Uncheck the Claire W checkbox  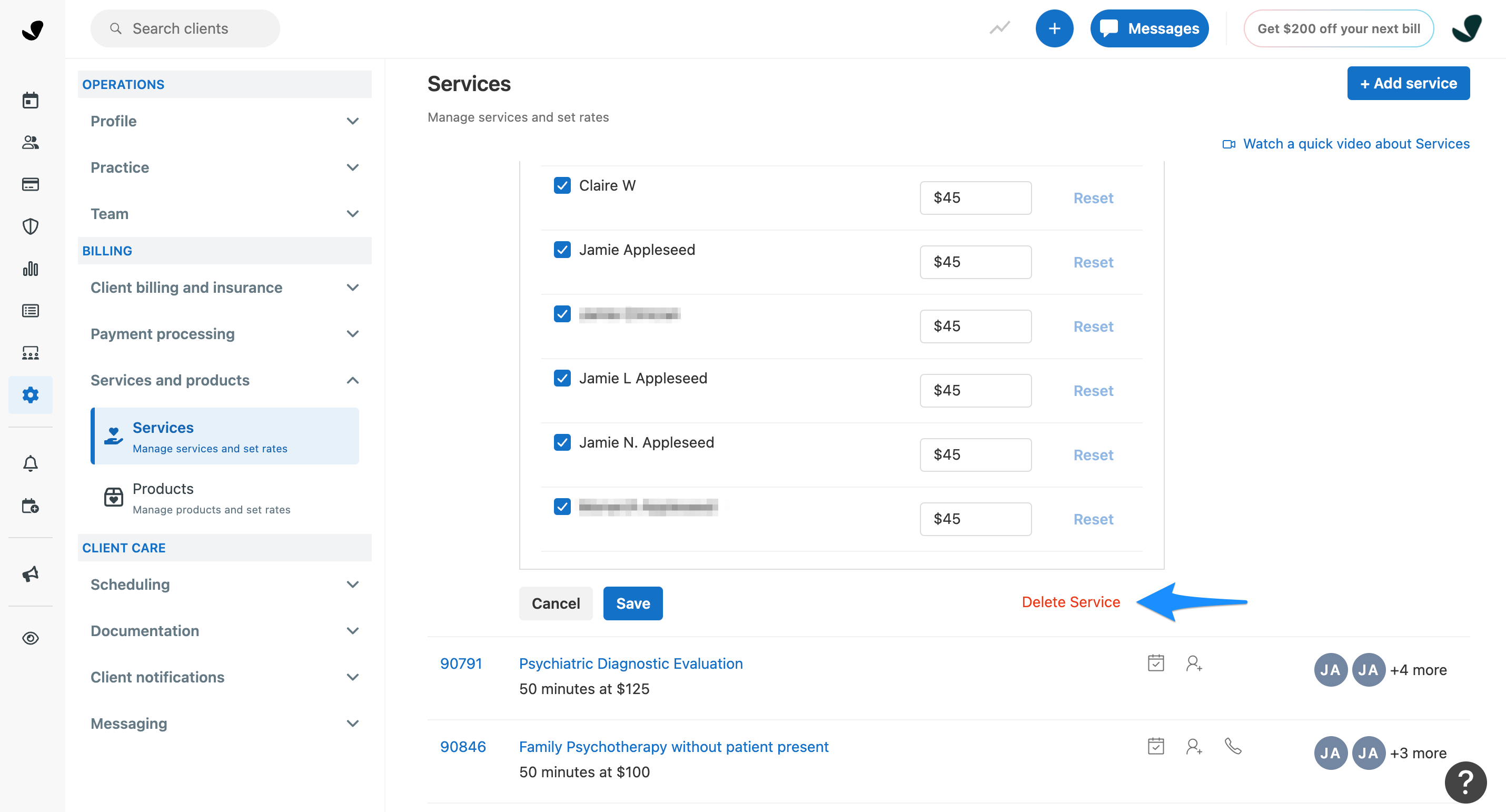[562, 185]
